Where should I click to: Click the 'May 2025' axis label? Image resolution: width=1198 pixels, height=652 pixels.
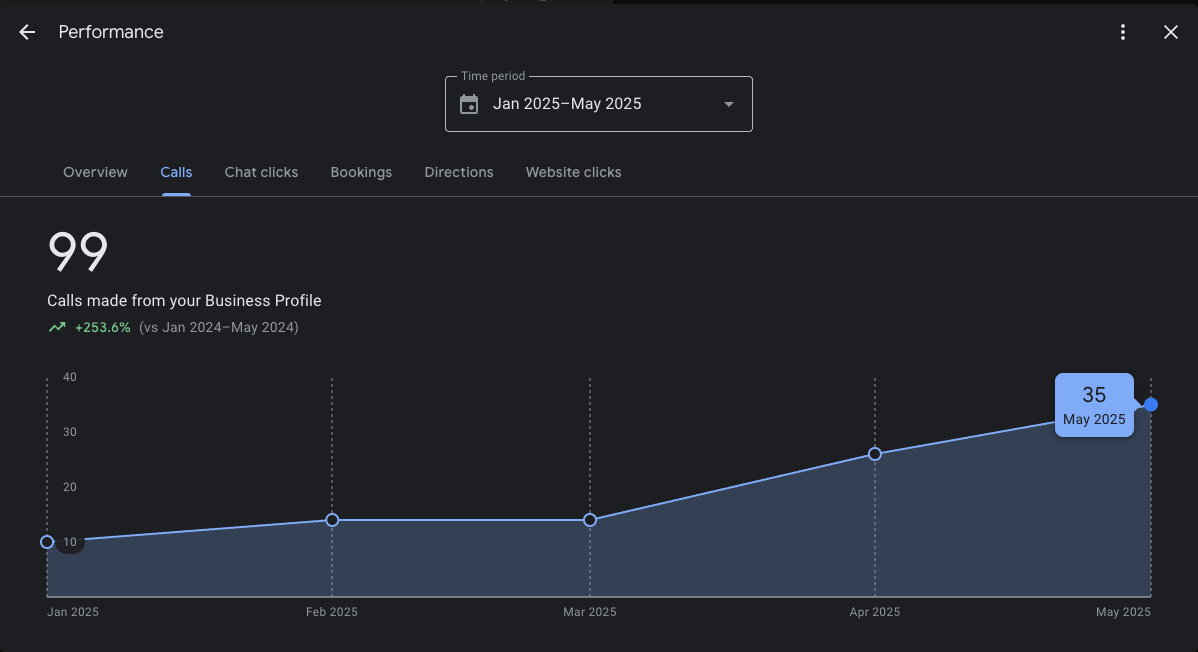coord(1123,612)
